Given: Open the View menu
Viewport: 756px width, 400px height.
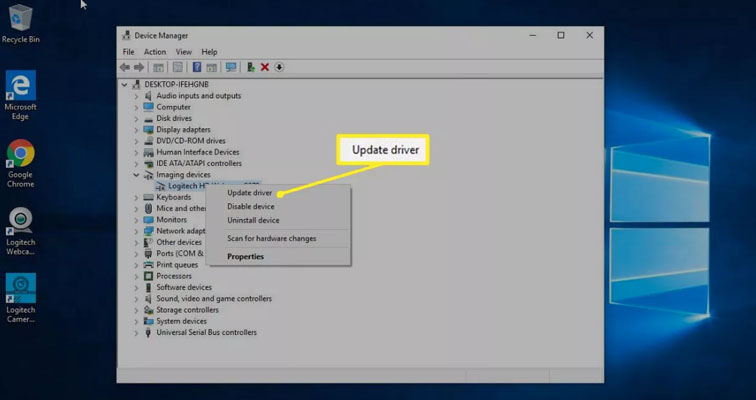Looking at the screenshot, I should [x=184, y=52].
